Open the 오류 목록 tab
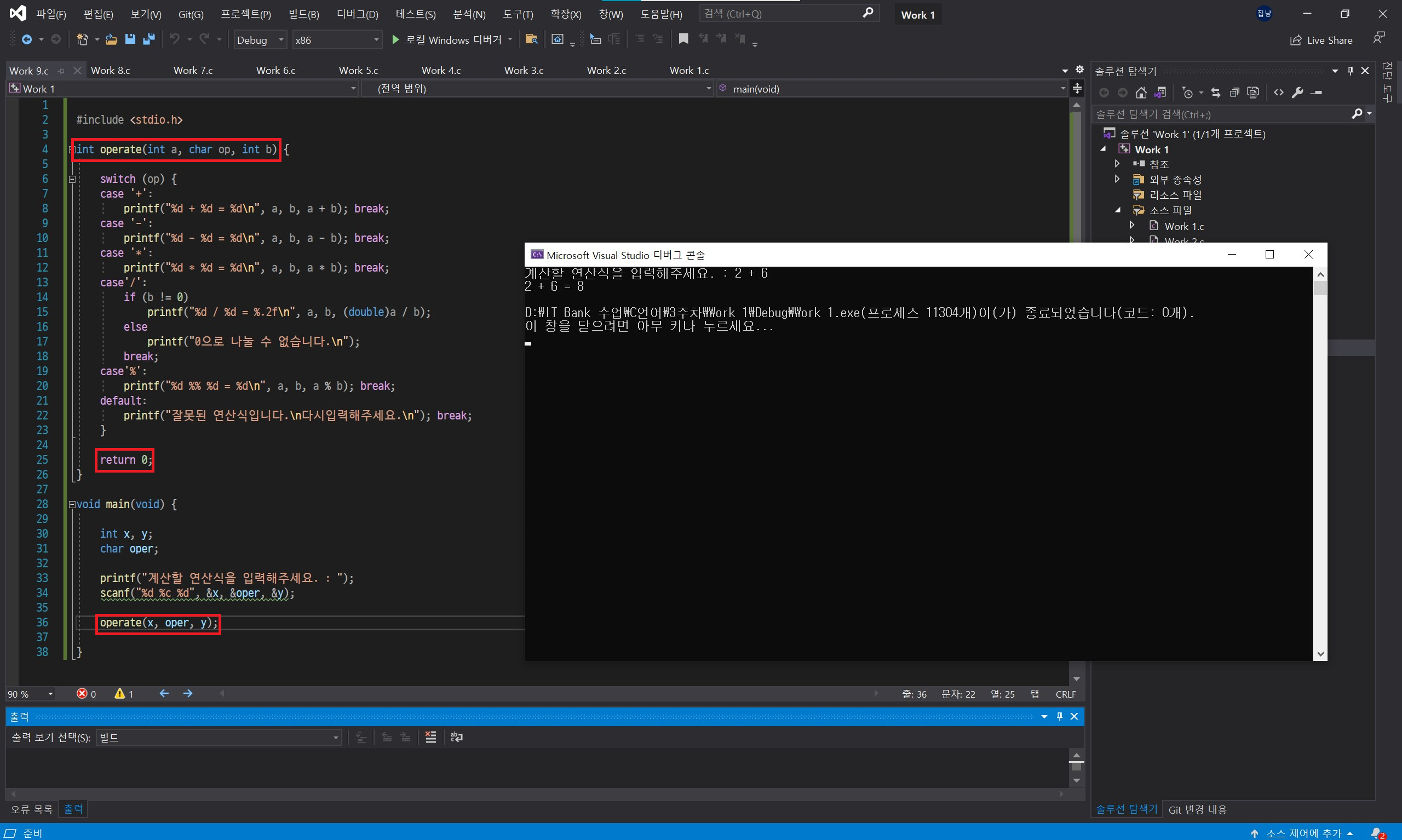This screenshot has height=840, width=1402. tap(32, 809)
